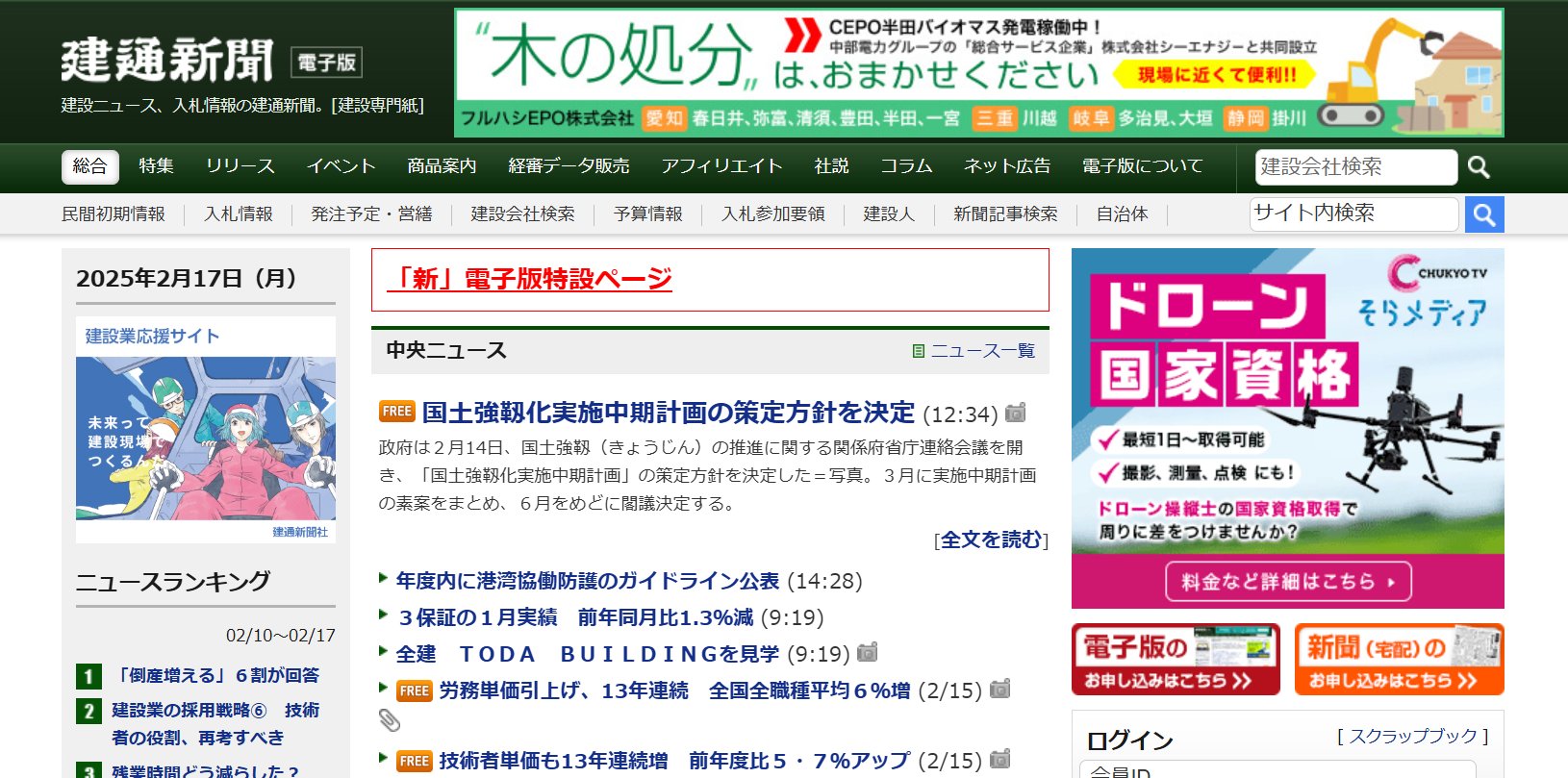Open the コラム section
Viewport: 1568px width, 778px height.
(906, 166)
